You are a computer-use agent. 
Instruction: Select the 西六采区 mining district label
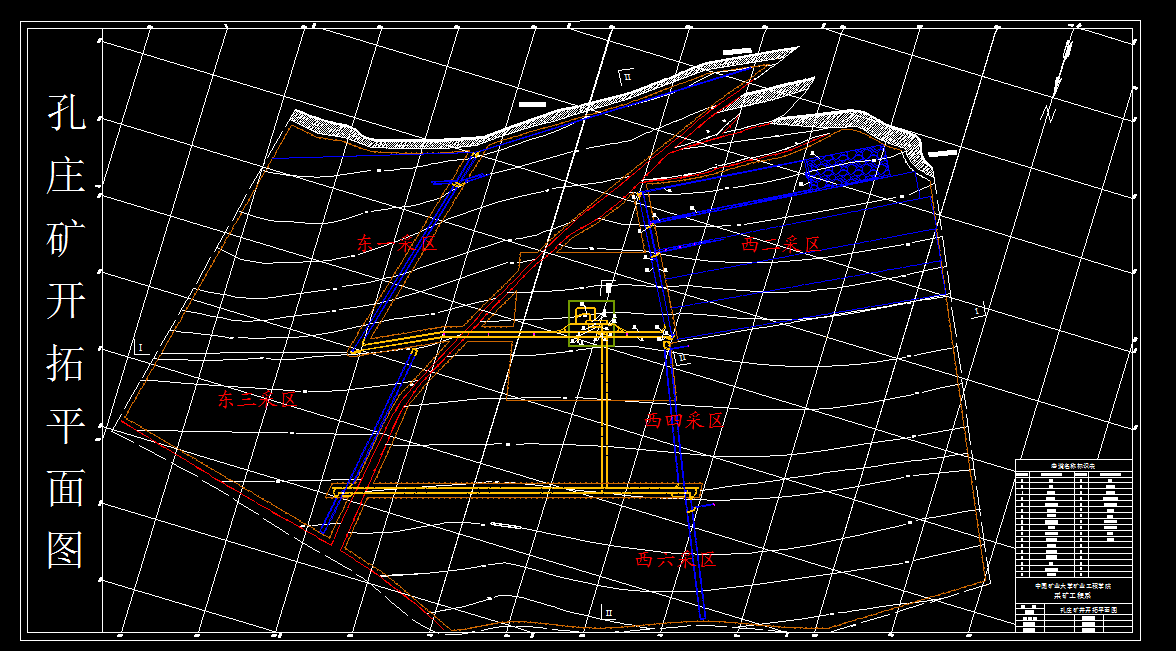pyautogui.click(x=676, y=560)
